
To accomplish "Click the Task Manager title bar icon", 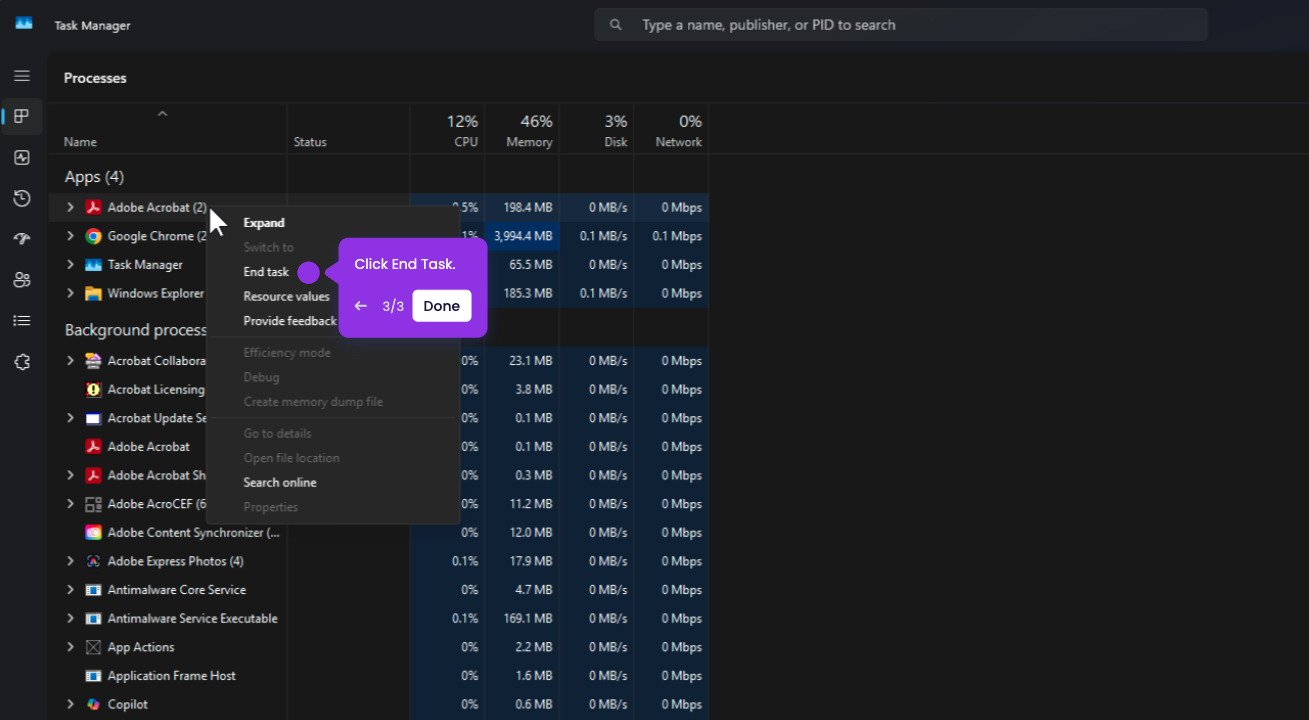I will coord(24,24).
